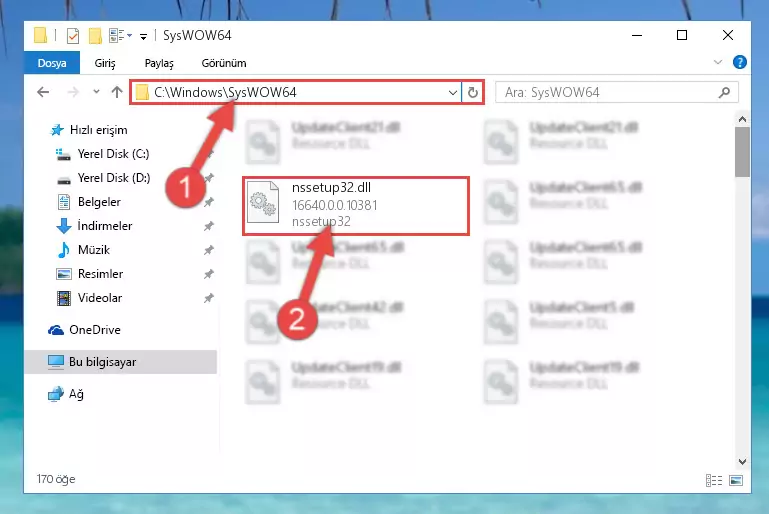Go up one folder level arrow
769x514 pixels.
tap(117, 92)
